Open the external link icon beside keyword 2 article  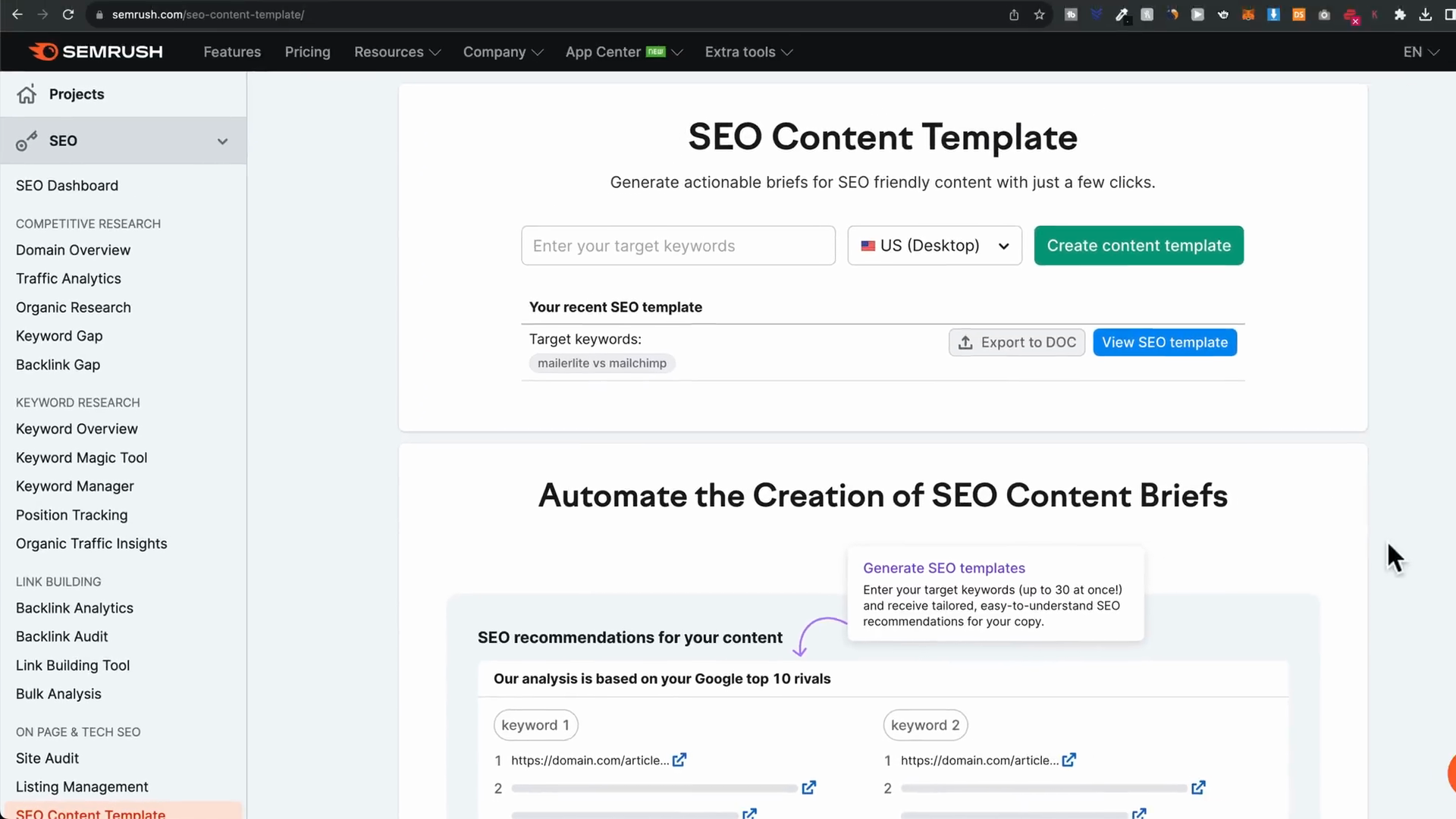[1069, 760]
